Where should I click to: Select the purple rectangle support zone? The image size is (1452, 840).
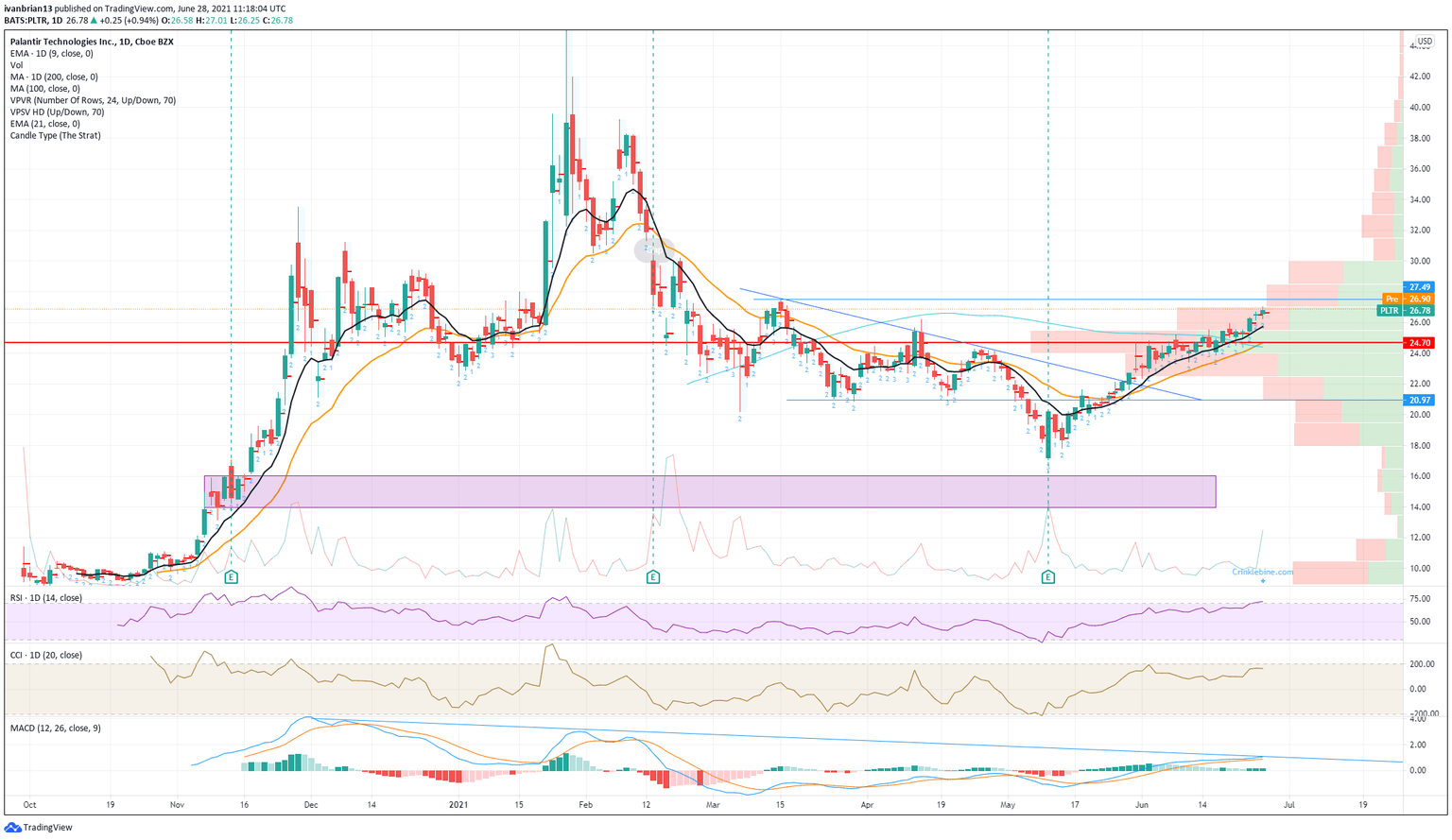click(x=710, y=491)
